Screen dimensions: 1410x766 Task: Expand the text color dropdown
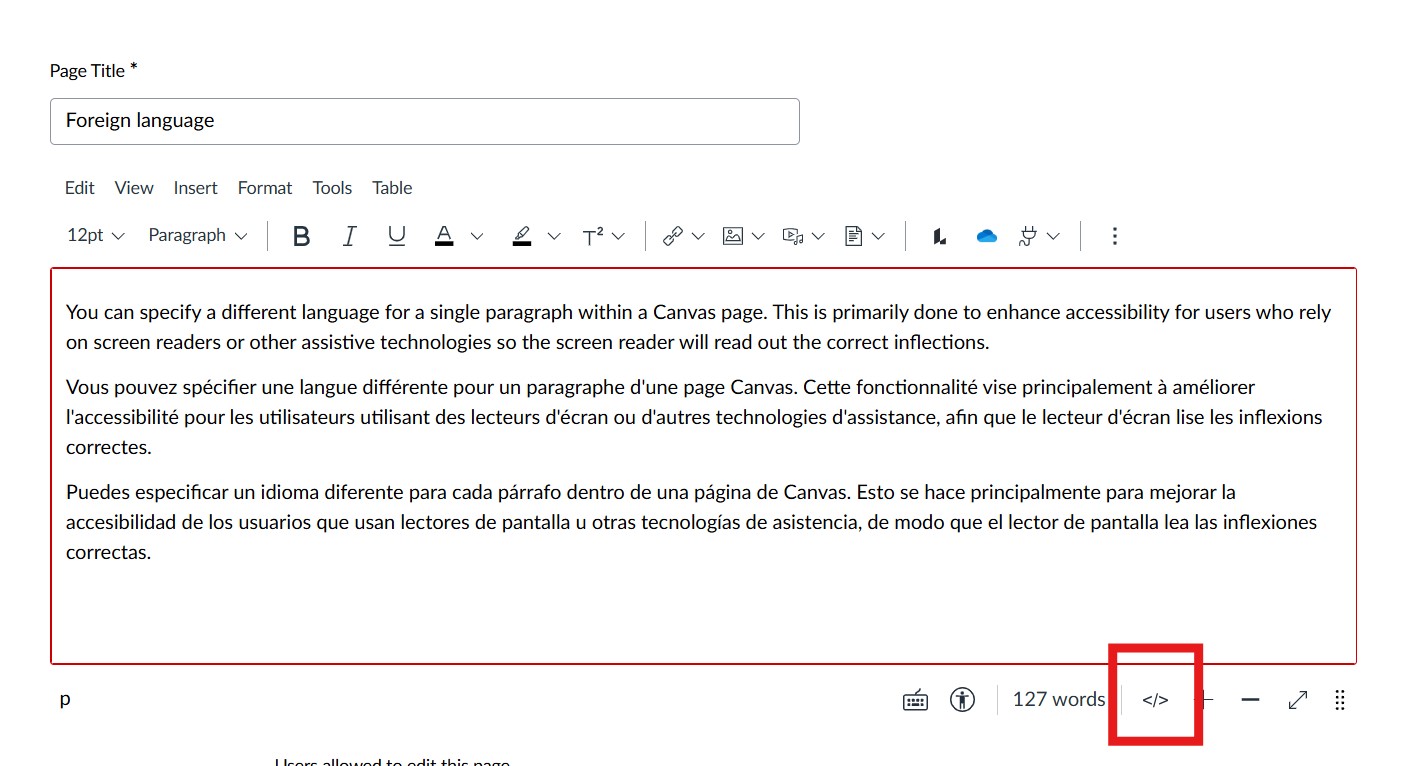[x=477, y=235]
